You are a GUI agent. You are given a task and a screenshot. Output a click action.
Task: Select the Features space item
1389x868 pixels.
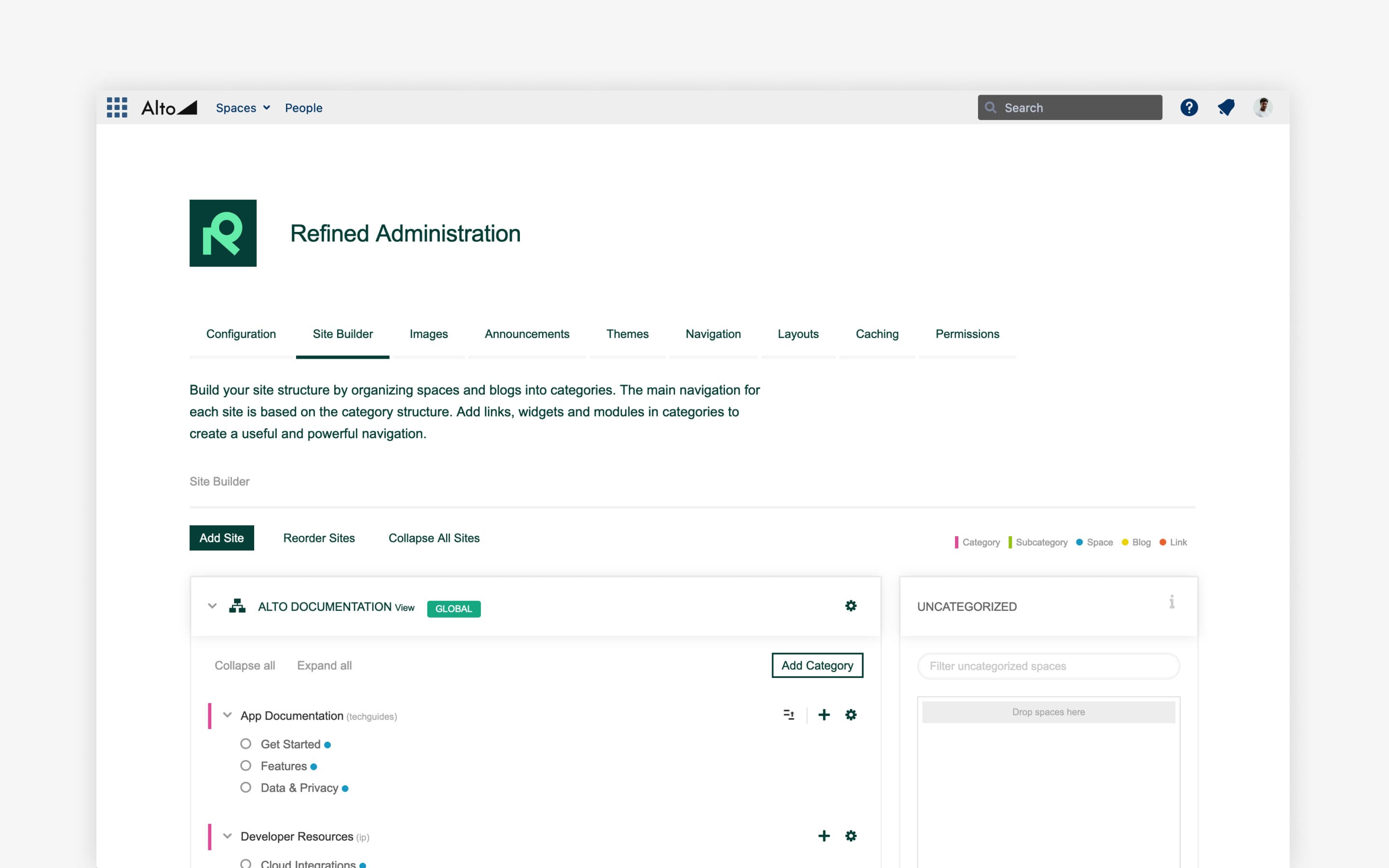coord(284,766)
